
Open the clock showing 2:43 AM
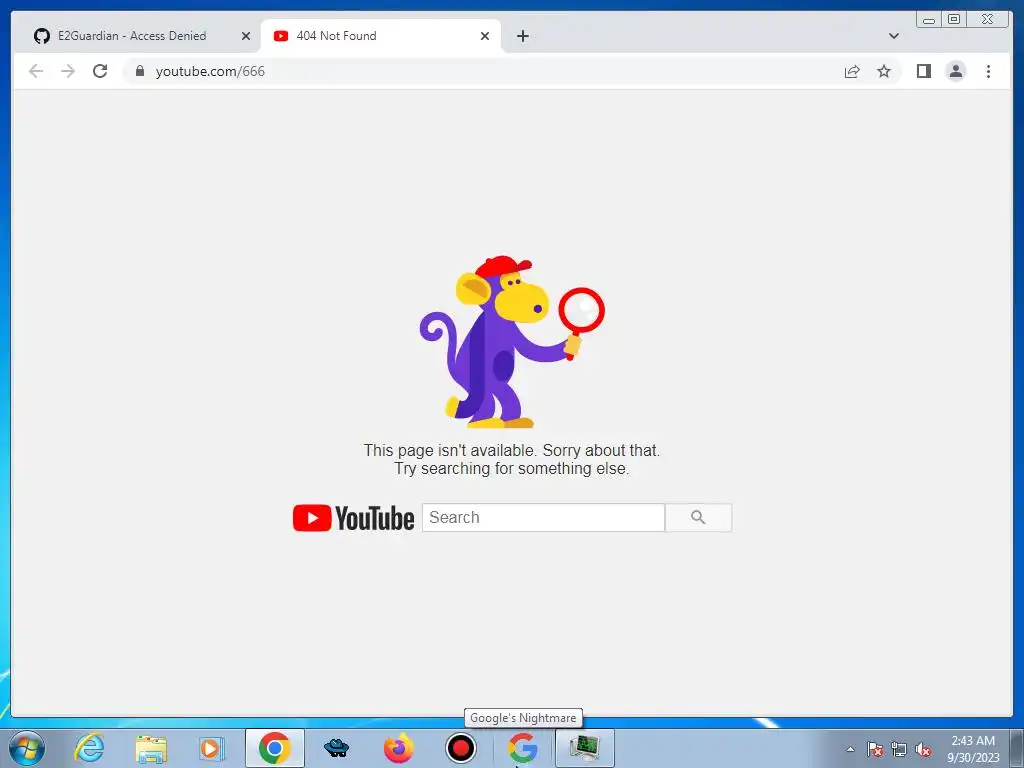click(x=973, y=749)
